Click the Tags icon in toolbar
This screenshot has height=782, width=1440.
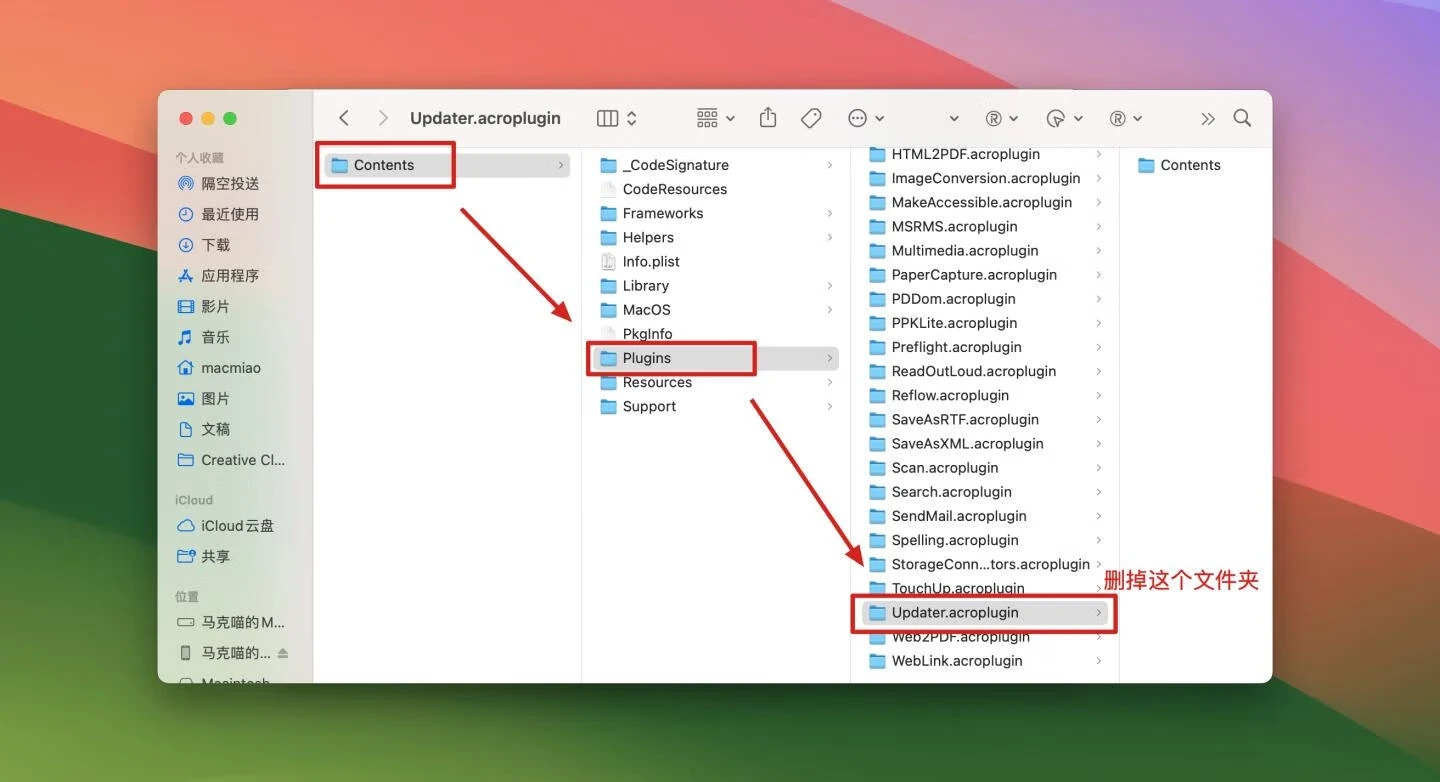tap(811, 118)
